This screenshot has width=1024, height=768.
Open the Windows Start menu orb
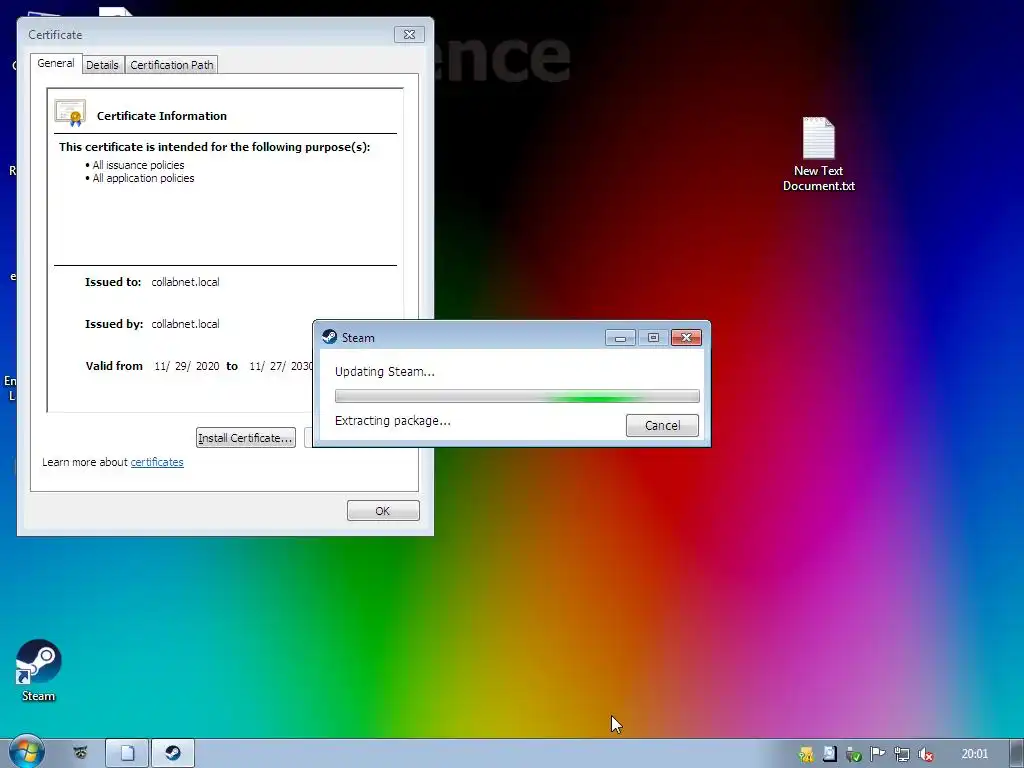point(26,753)
